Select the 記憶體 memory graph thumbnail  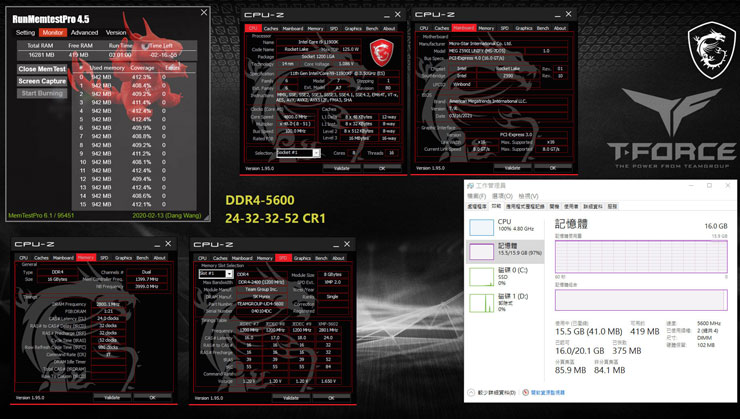pos(481,251)
